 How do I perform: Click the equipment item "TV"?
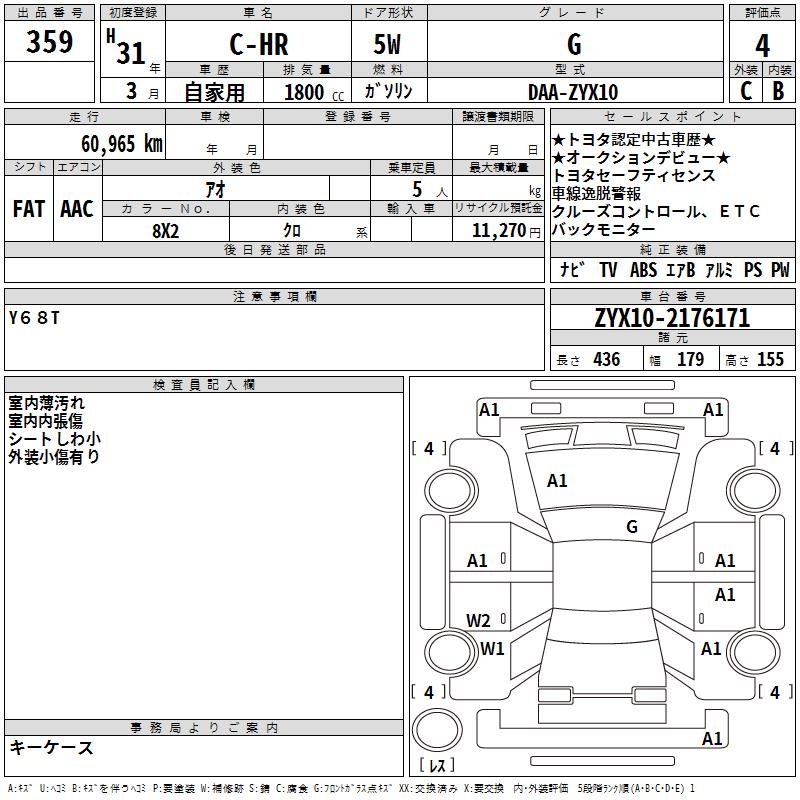(x=608, y=269)
